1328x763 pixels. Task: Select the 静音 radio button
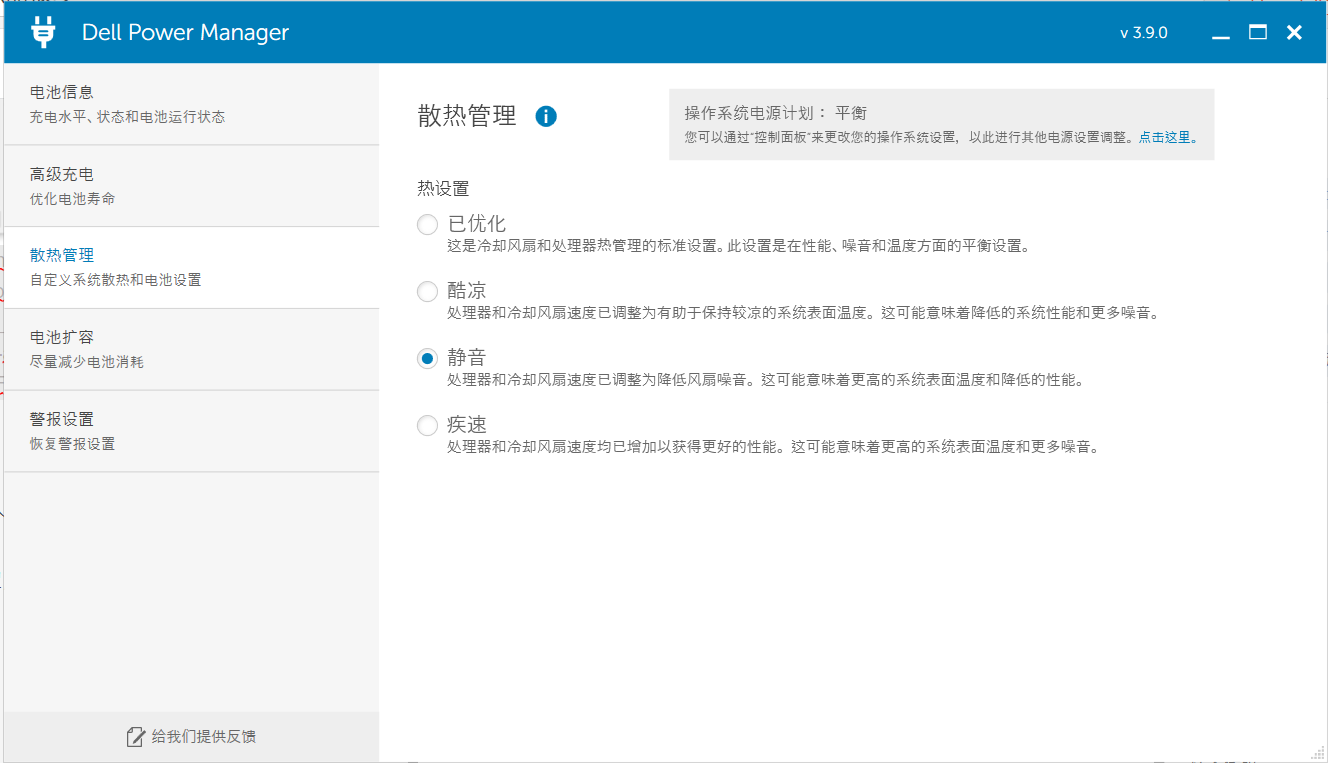[427, 358]
